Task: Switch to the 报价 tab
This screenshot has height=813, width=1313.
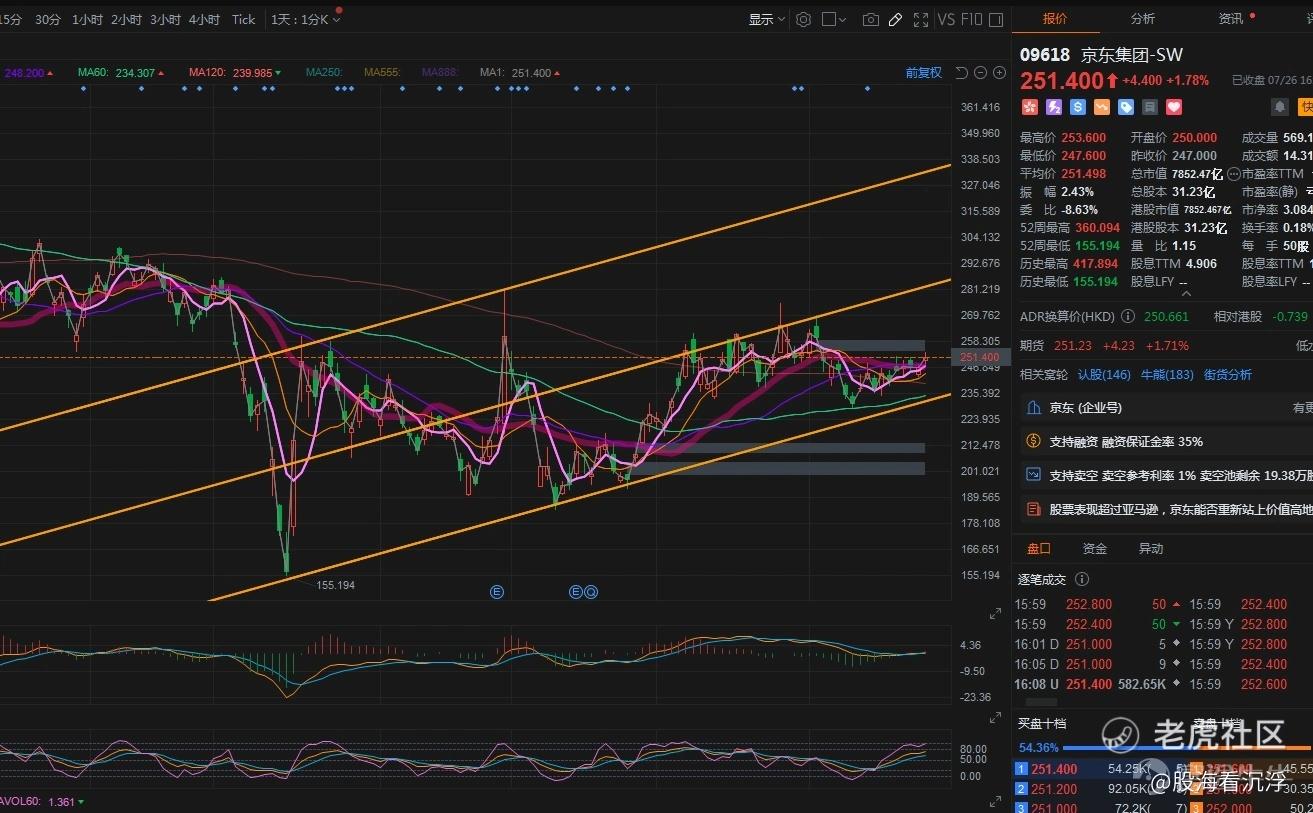Action: (1055, 19)
